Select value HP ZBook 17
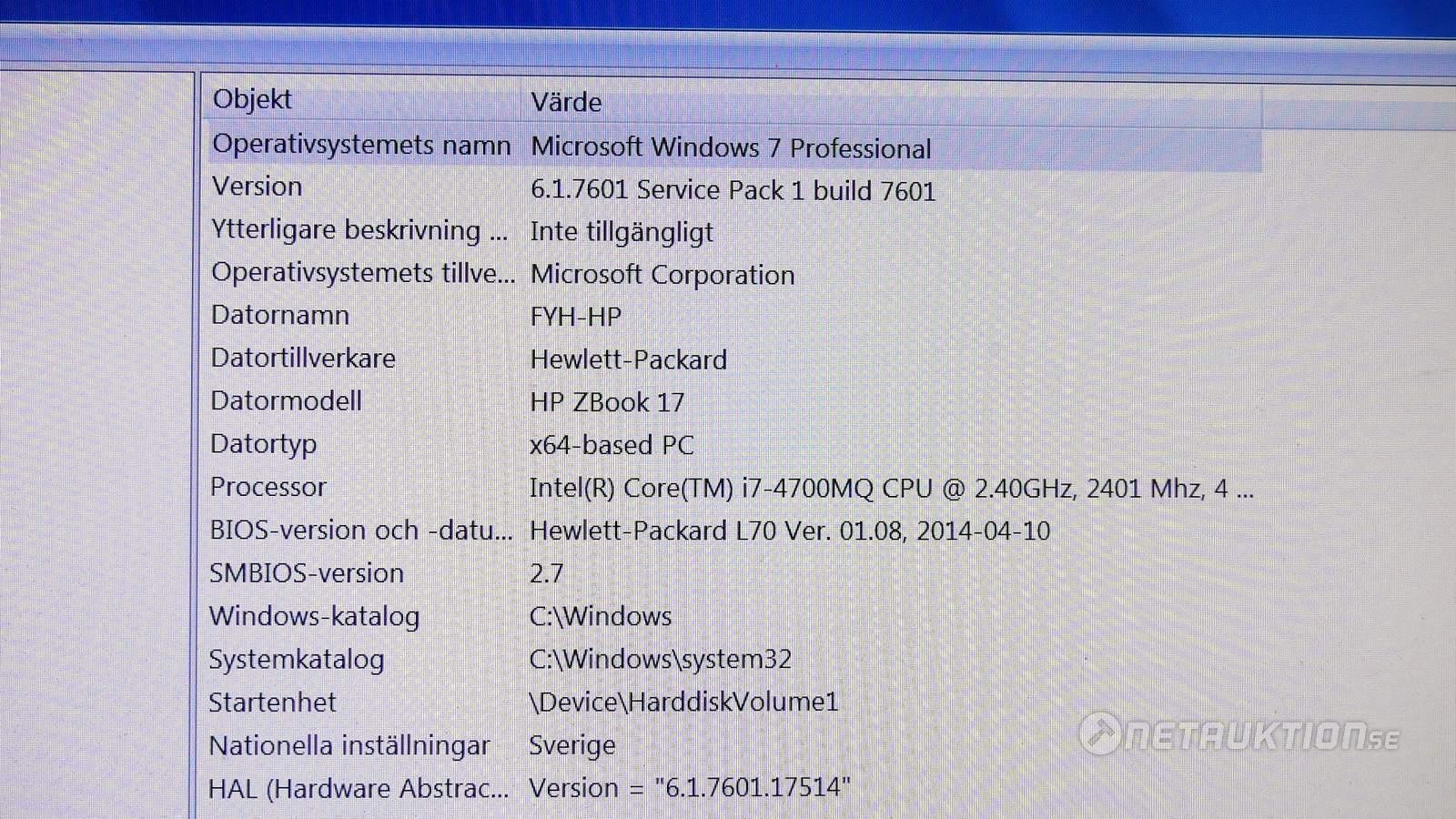 [x=607, y=402]
